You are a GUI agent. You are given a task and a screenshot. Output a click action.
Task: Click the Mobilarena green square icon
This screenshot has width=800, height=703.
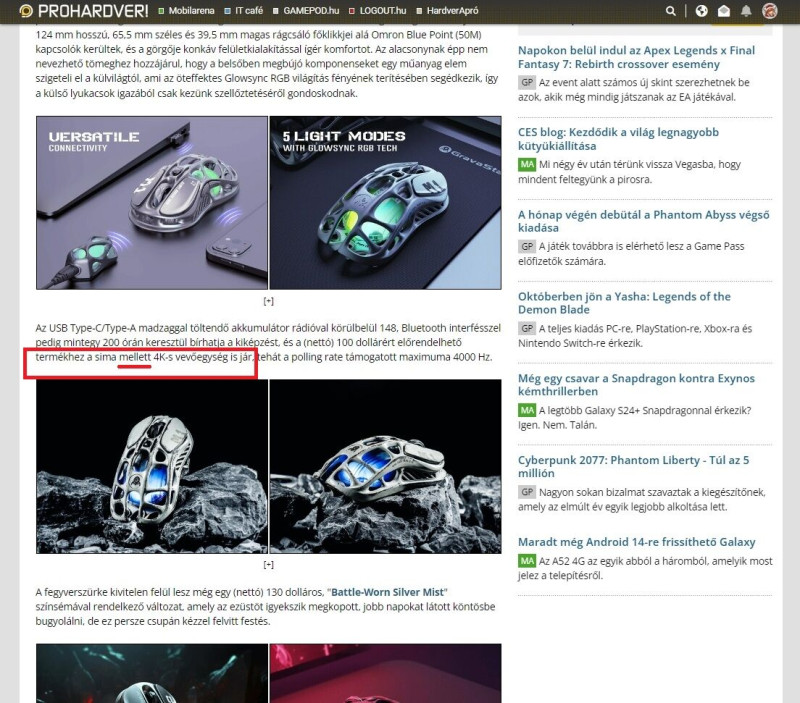161,11
